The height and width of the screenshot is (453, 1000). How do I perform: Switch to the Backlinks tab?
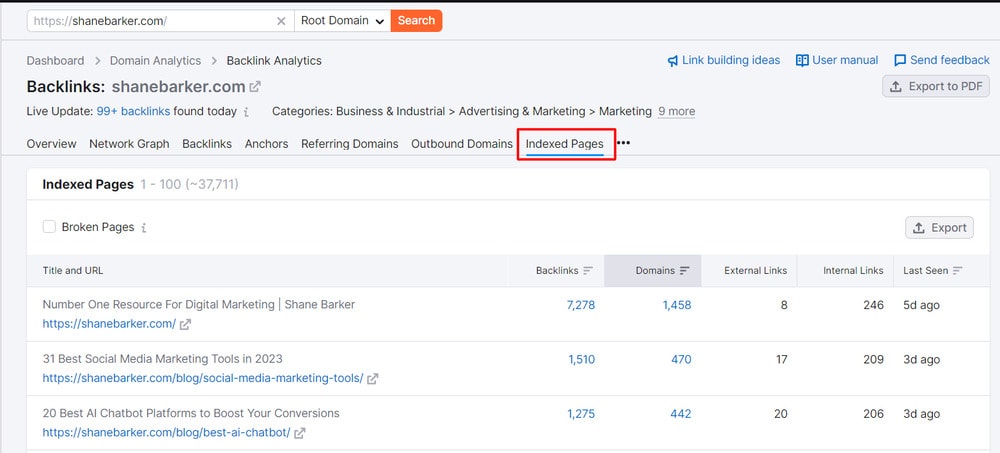[207, 144]
